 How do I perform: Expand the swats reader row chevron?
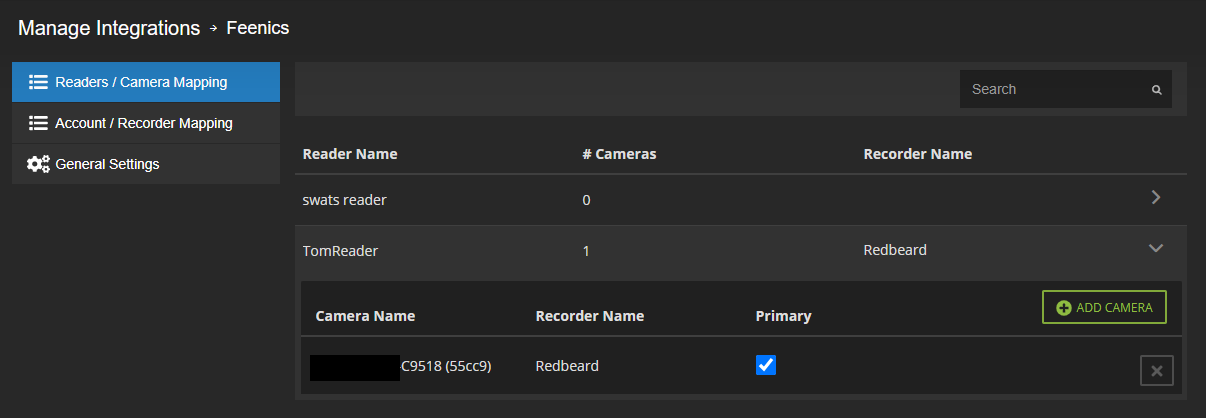(1156, 198)
